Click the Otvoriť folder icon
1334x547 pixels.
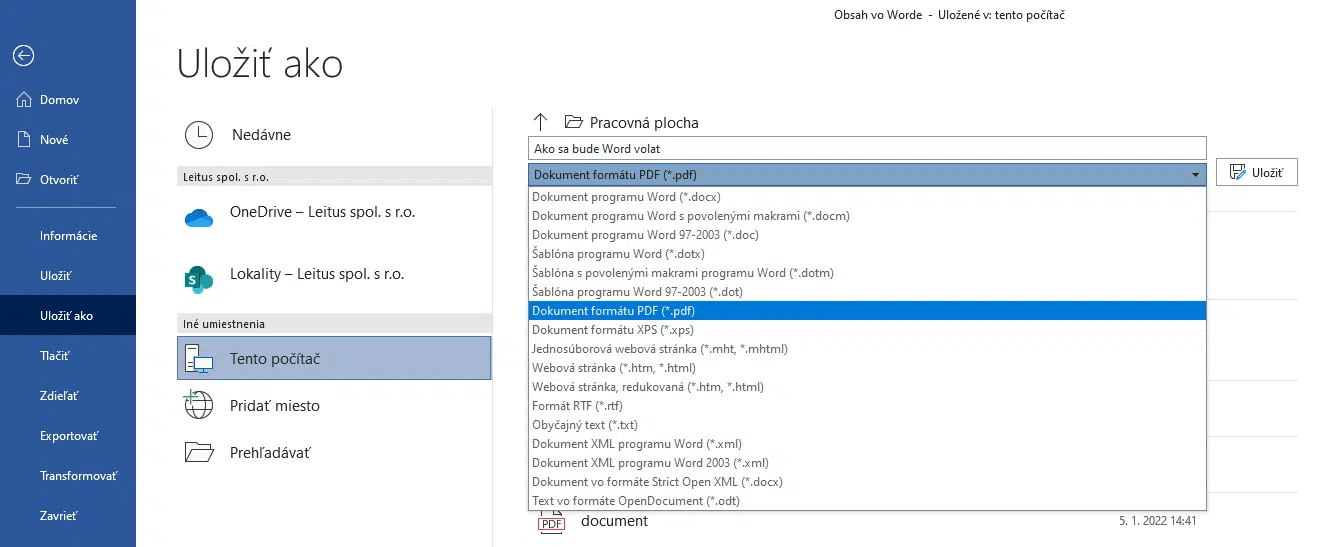[24, 180]
